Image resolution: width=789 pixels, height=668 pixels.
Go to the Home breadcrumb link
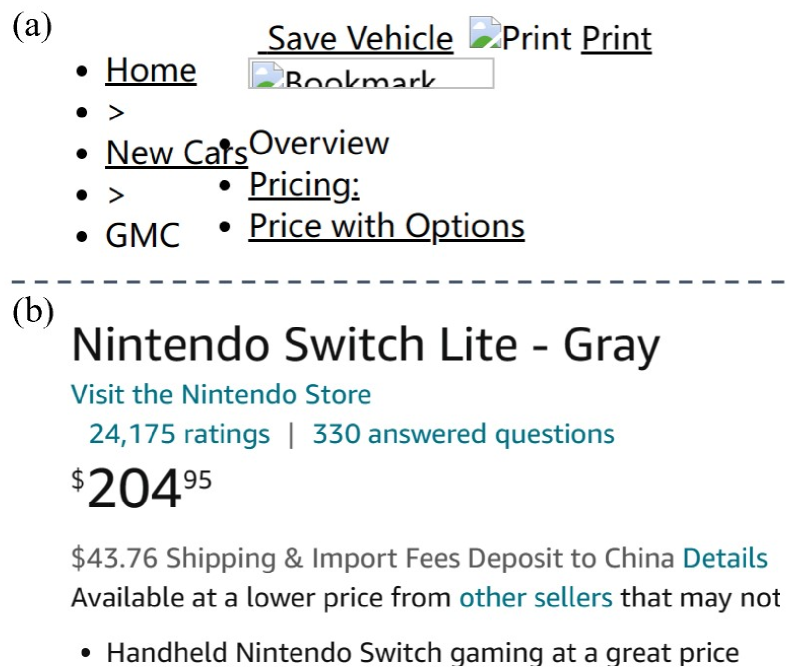tap(151, 71)
